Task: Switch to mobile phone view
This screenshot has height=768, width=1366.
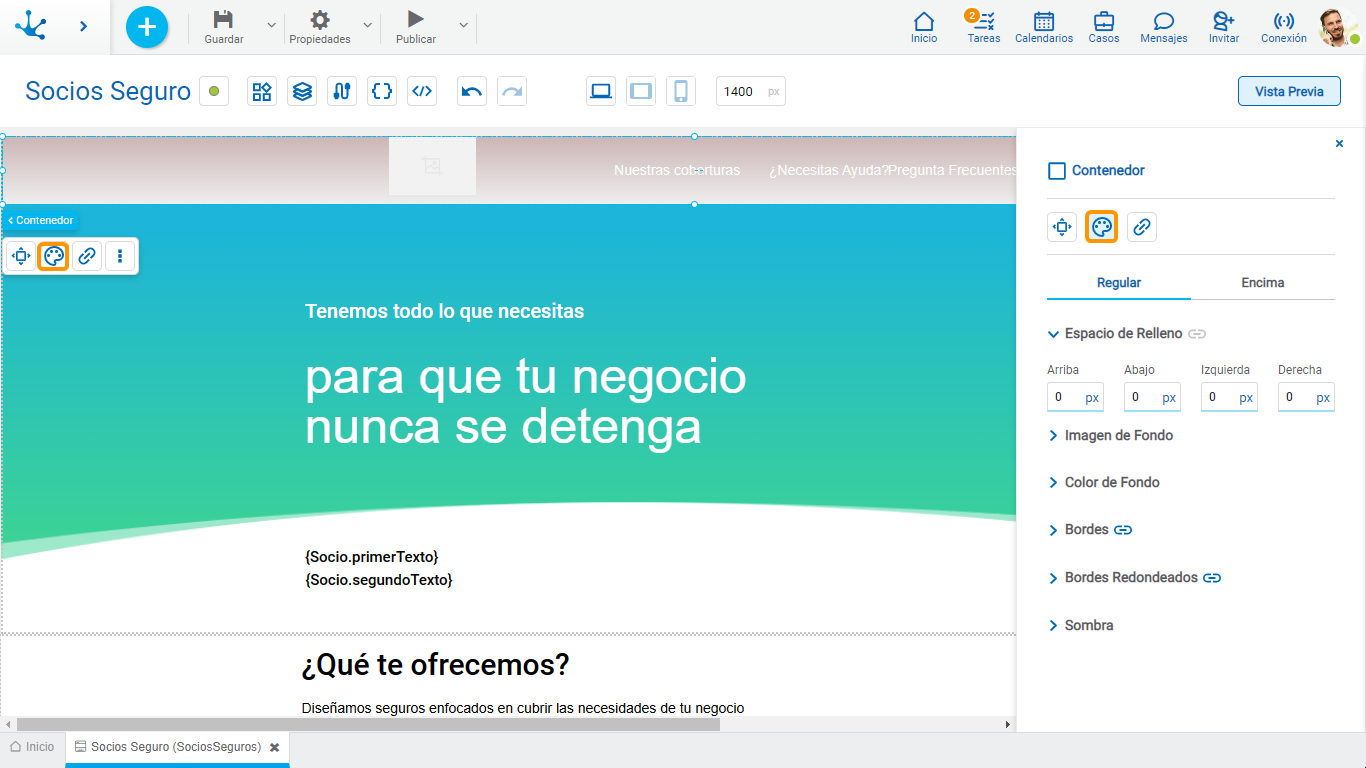Action: [x=681, y=91]
